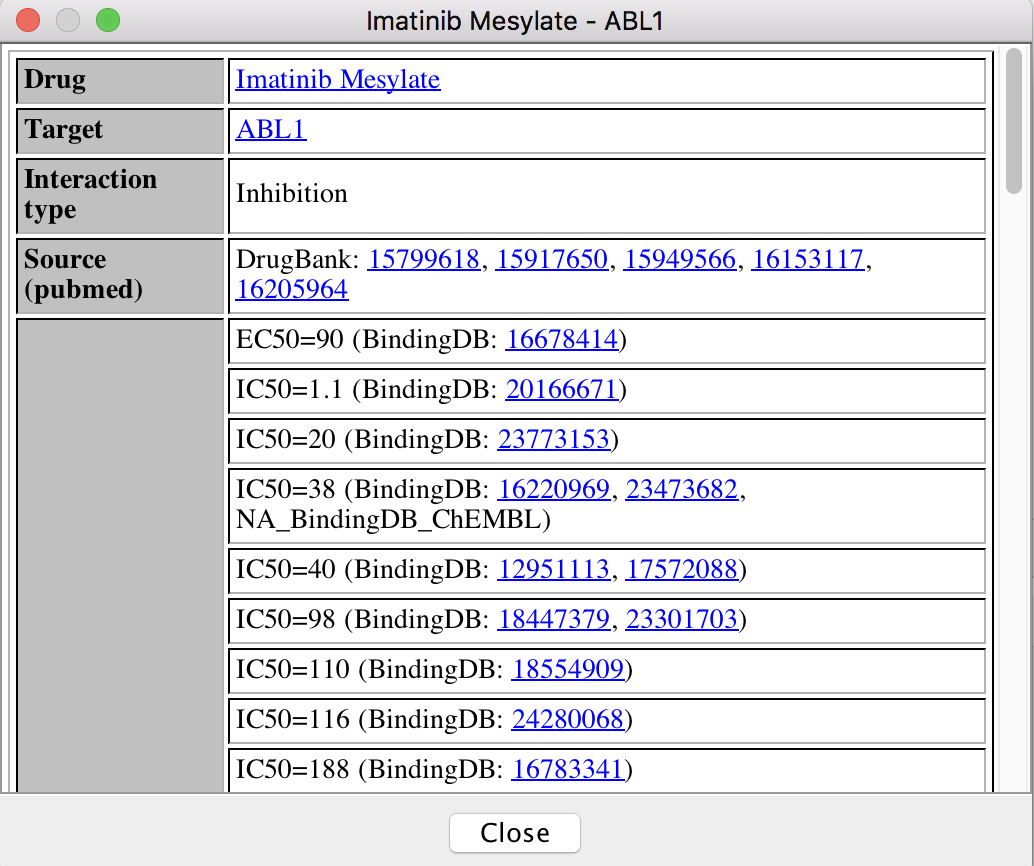Click the Drug header cell
Screen dimensions: 1034x866
(x=120, y=81)
